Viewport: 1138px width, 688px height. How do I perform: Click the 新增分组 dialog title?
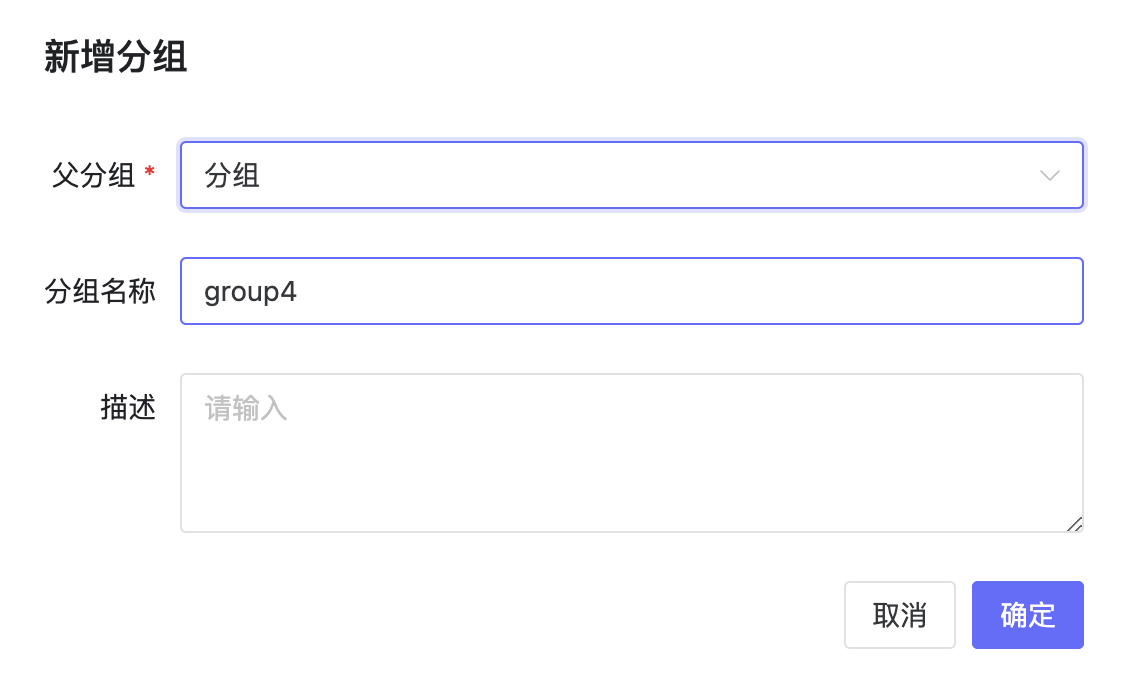click(x=116, y=58)
